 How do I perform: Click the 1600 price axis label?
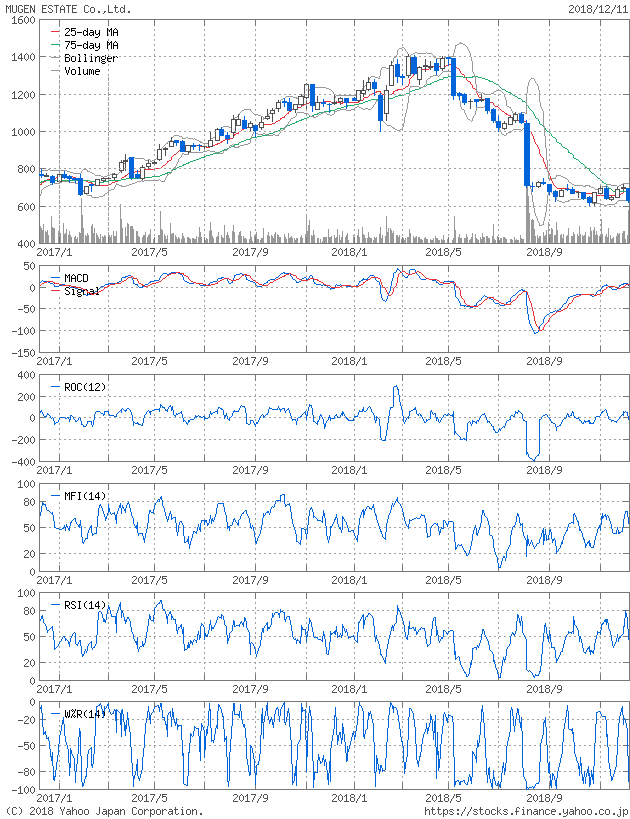click(20, 20)
